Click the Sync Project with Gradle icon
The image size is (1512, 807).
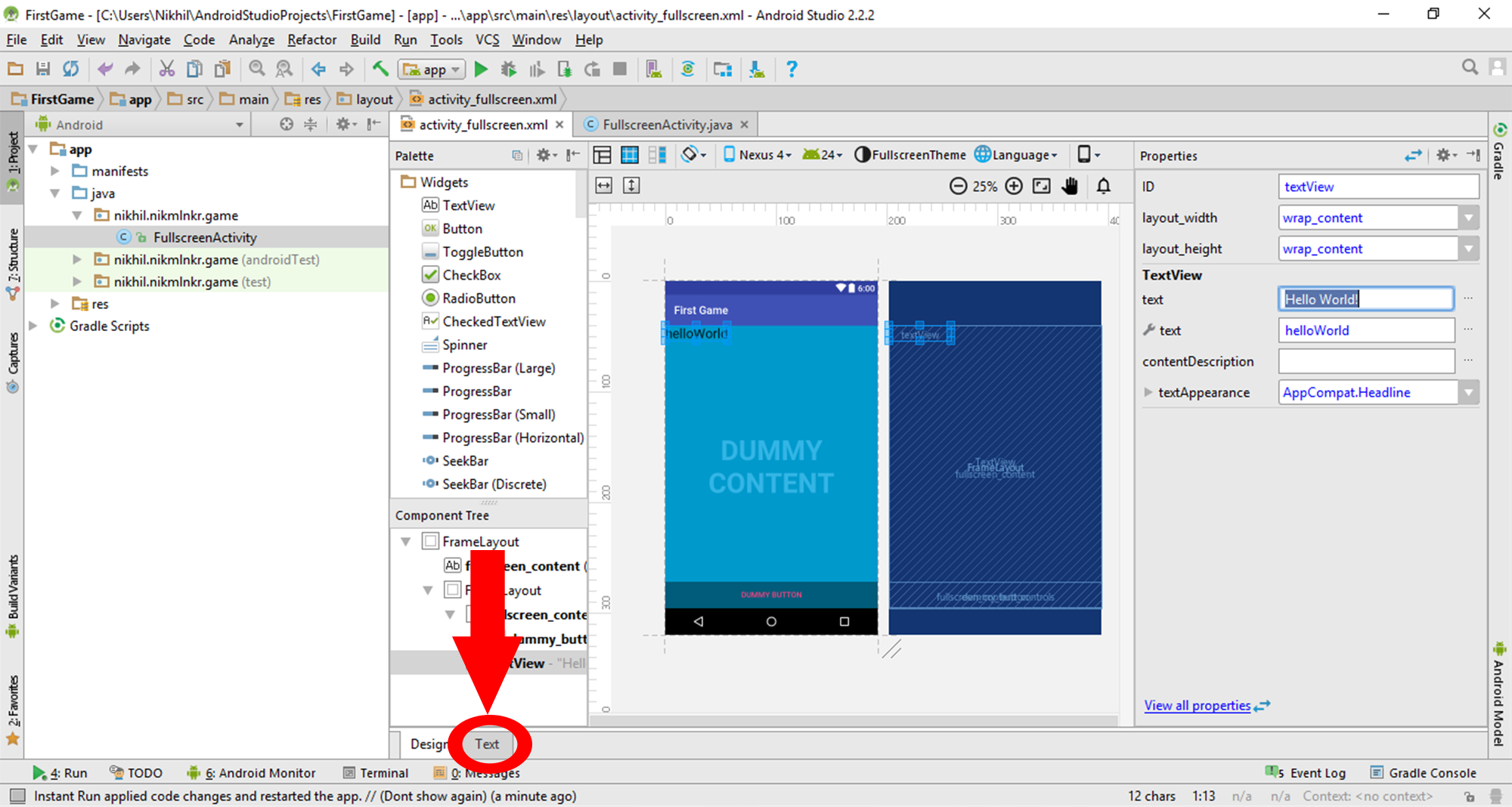(x=688, y=70)
